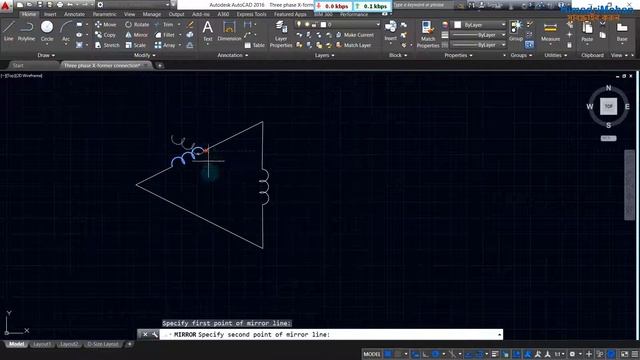The width and height of the screenshot is (640, 360).
Task: Expand the Draw panel
Action: tap(46, 56)
